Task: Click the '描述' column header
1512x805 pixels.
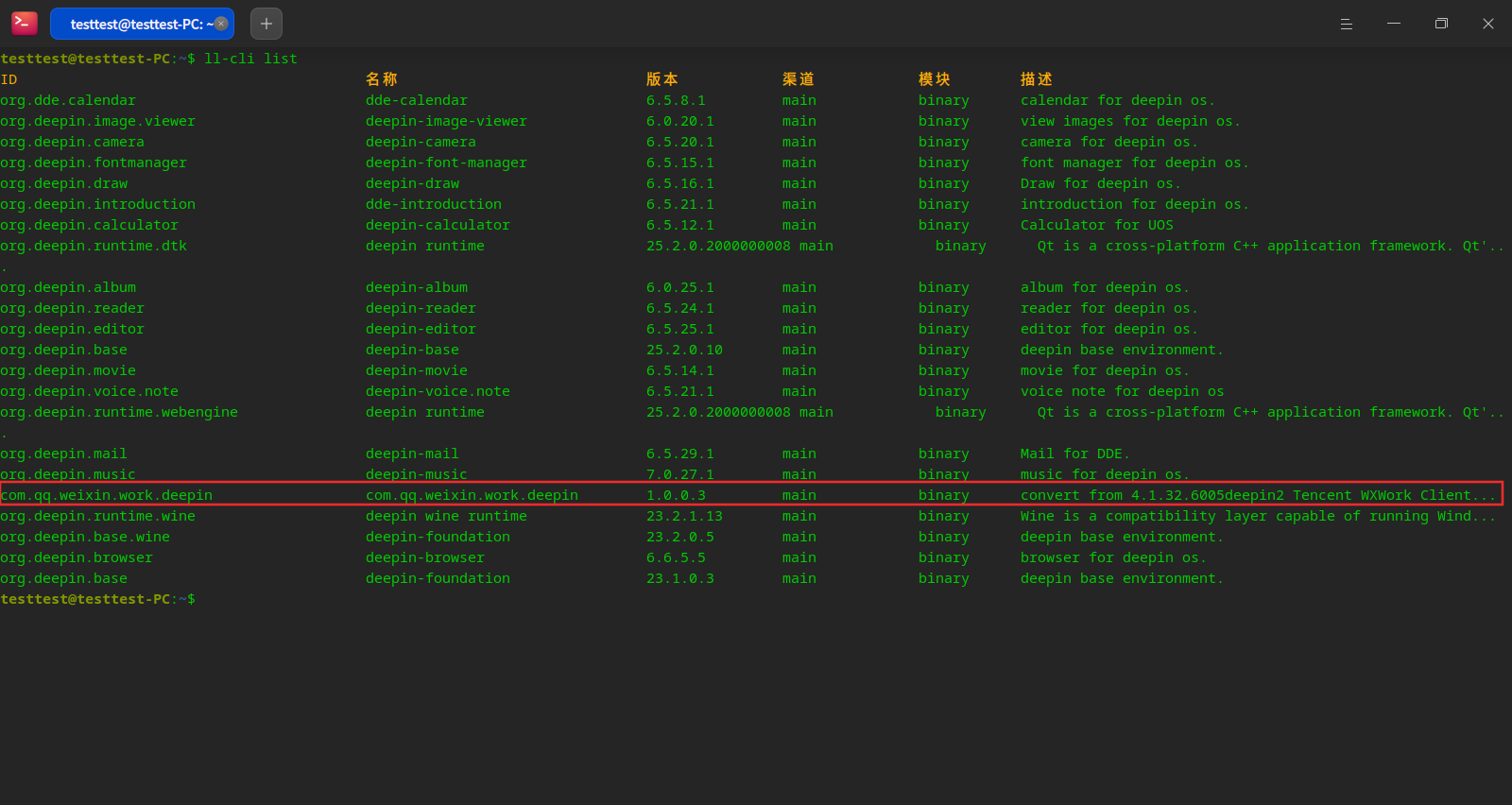Action: point(1037,79)
